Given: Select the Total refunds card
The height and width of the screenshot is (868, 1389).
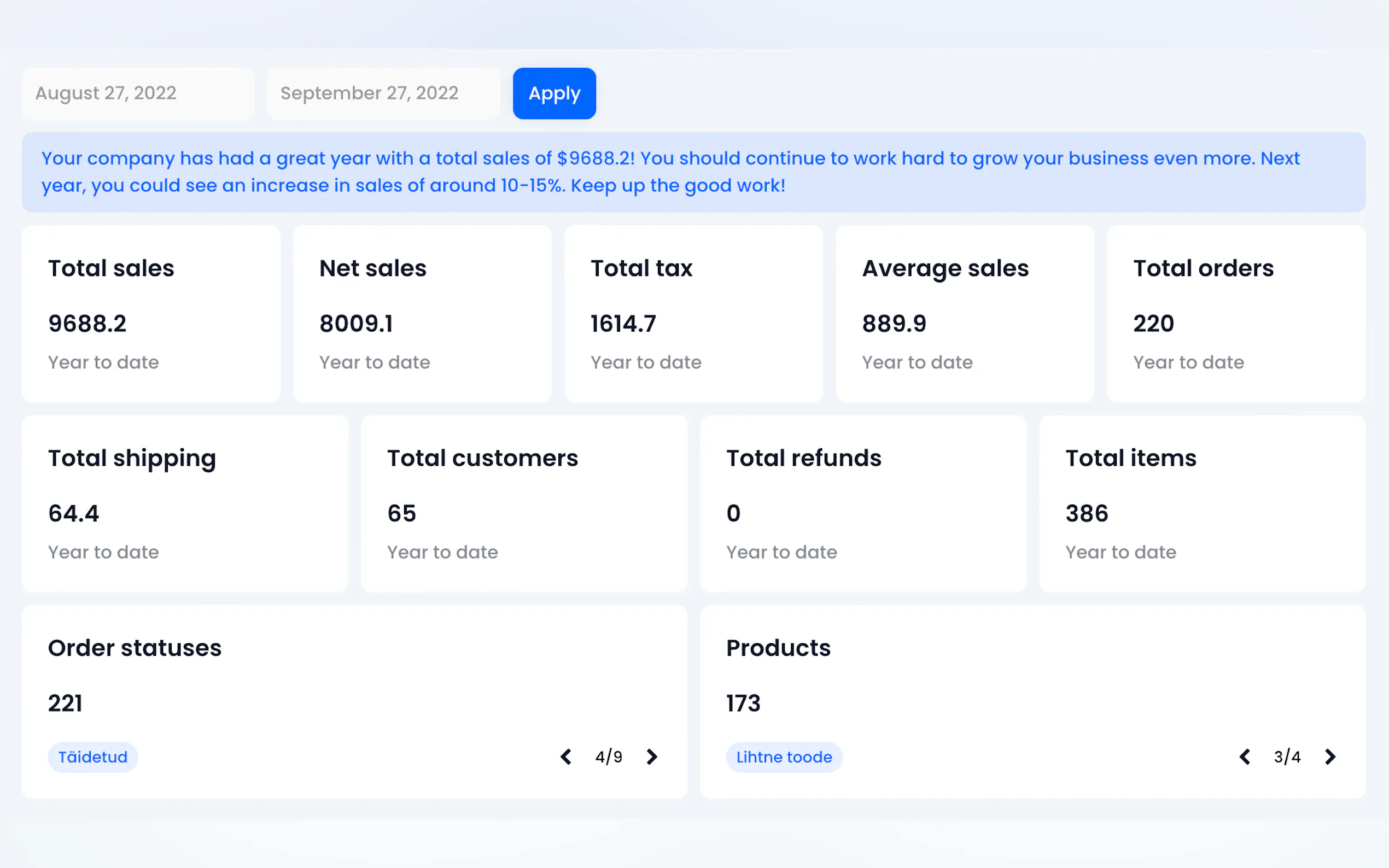Looking at the screenshot, I should click(x=863, y=503).
